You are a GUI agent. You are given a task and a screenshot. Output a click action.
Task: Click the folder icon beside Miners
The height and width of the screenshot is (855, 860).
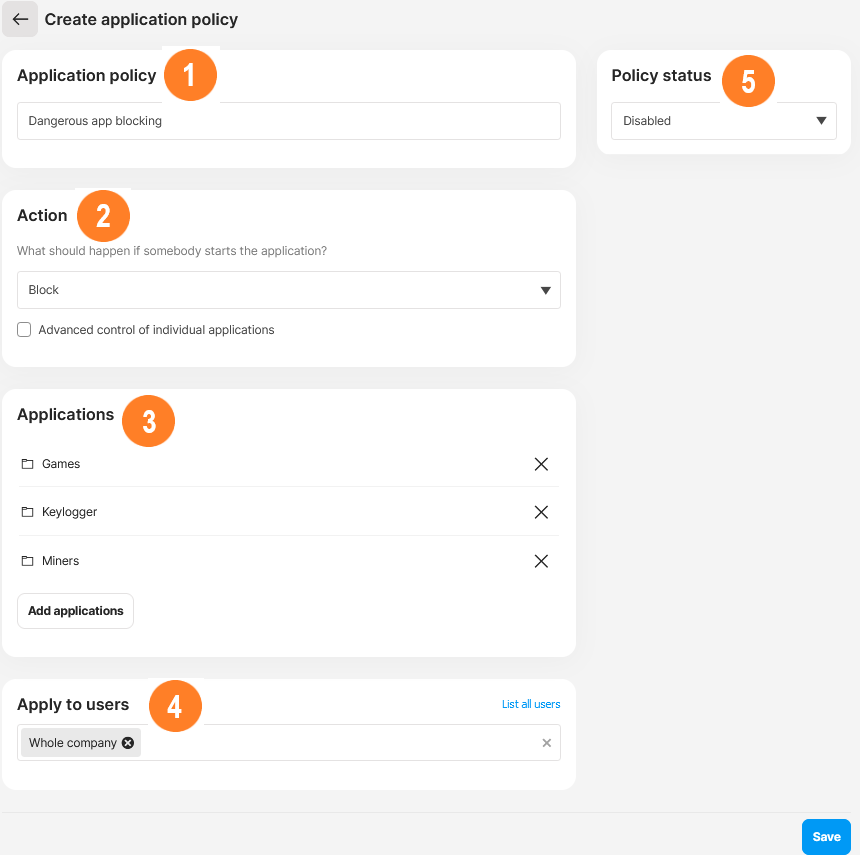point(26,560)
